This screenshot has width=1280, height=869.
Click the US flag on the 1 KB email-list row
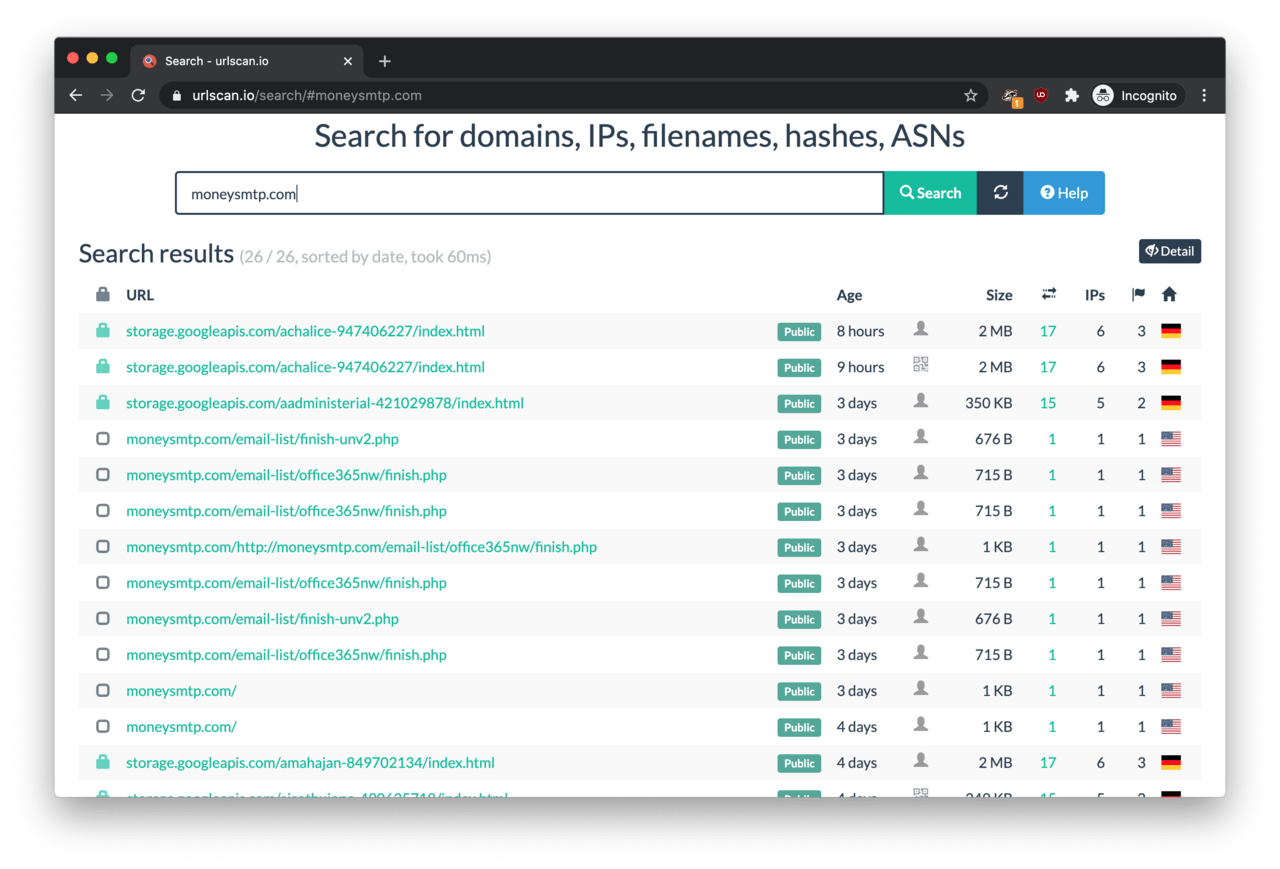click(x=1170, y=547)
